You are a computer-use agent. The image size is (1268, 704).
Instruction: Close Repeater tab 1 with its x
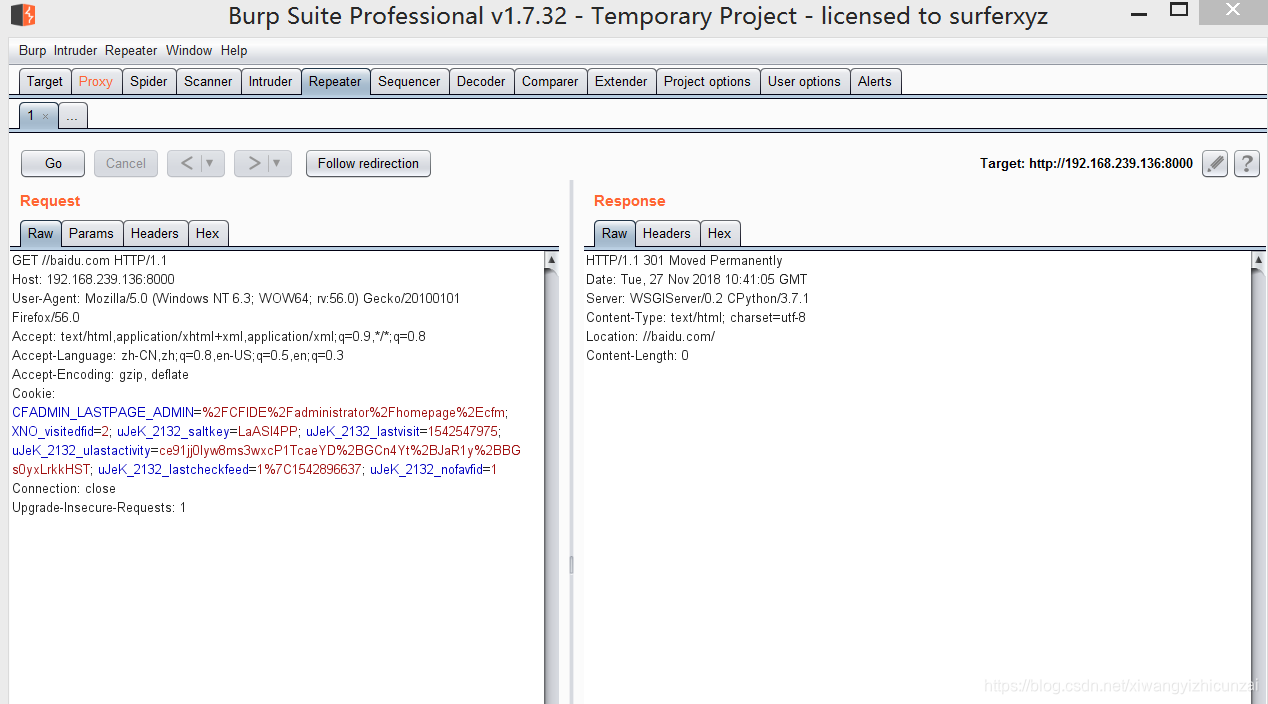[x=46, y=116]
